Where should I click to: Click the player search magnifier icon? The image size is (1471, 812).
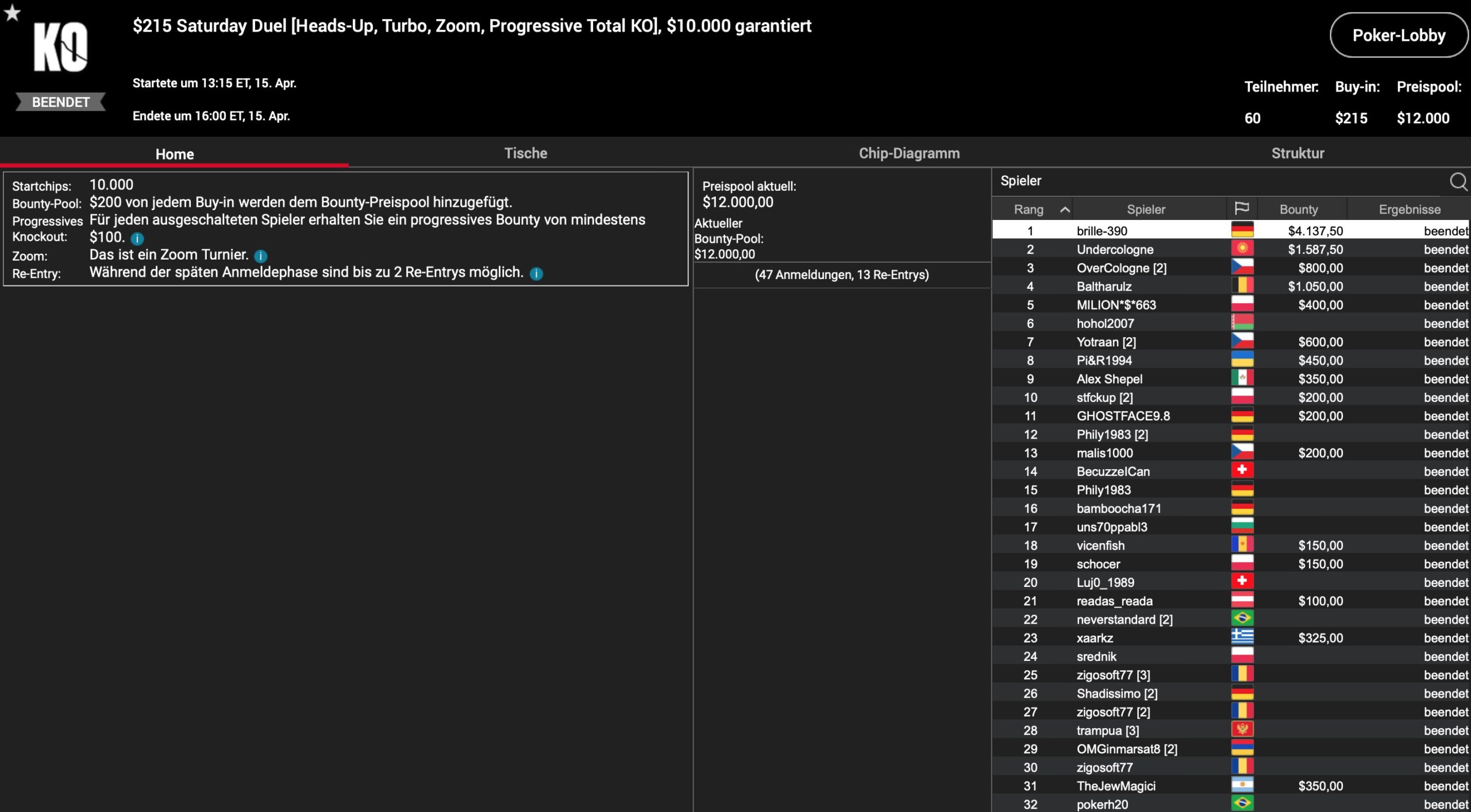pos(1458,181)
